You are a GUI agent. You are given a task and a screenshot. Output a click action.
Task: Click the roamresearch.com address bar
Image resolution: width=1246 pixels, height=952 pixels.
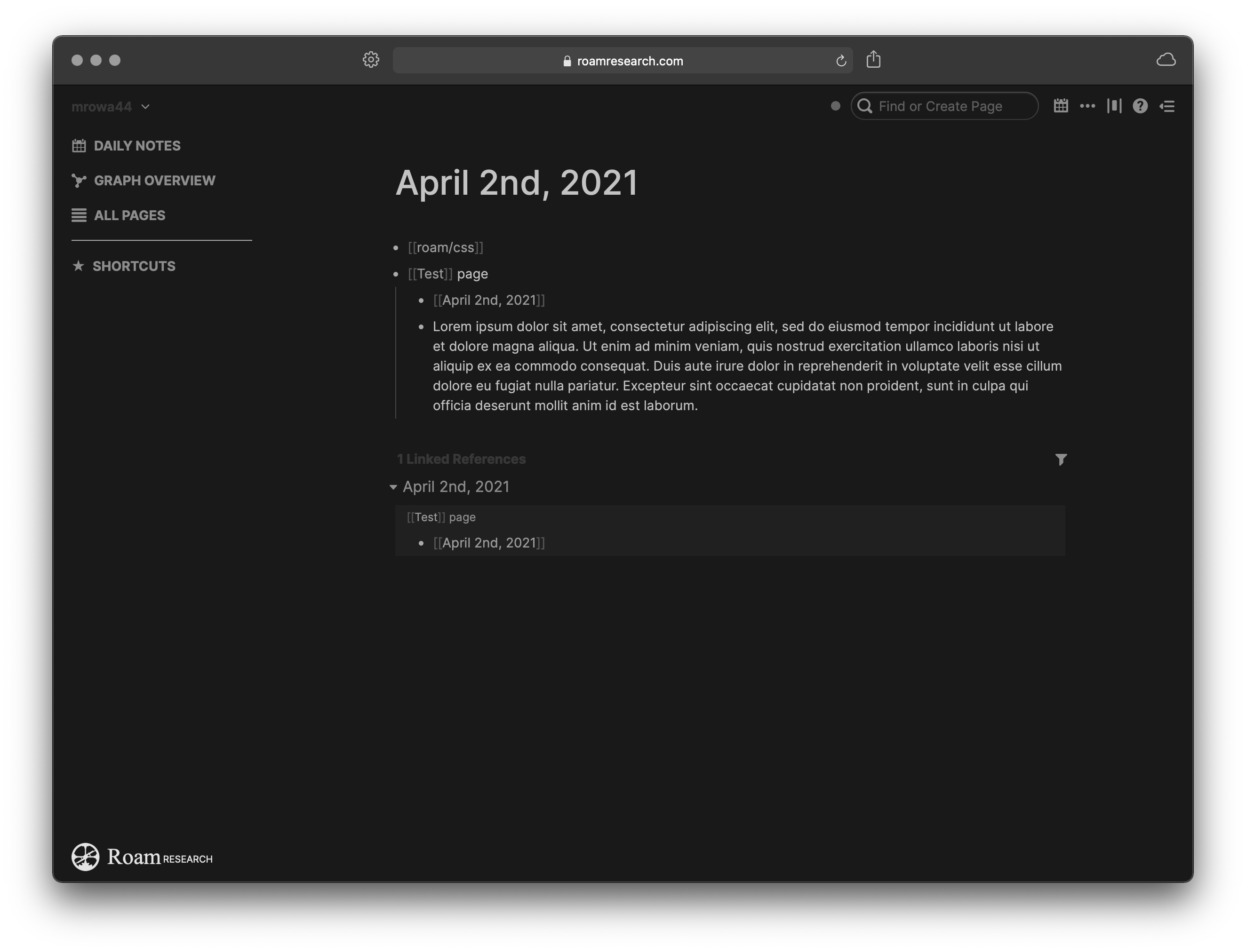click(623, 61)
